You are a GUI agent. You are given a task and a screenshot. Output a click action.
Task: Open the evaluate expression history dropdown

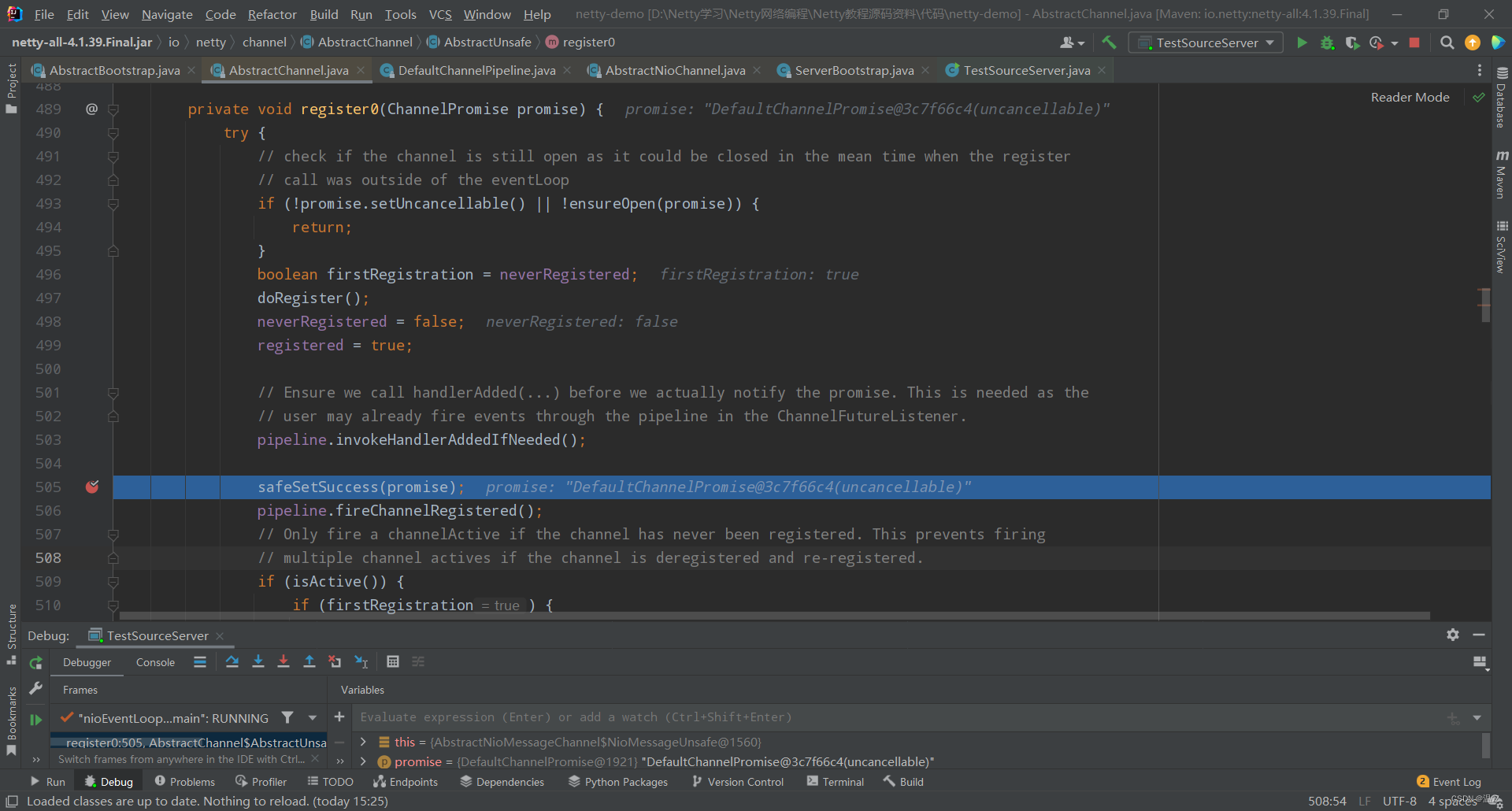(x=1477, y=717)
